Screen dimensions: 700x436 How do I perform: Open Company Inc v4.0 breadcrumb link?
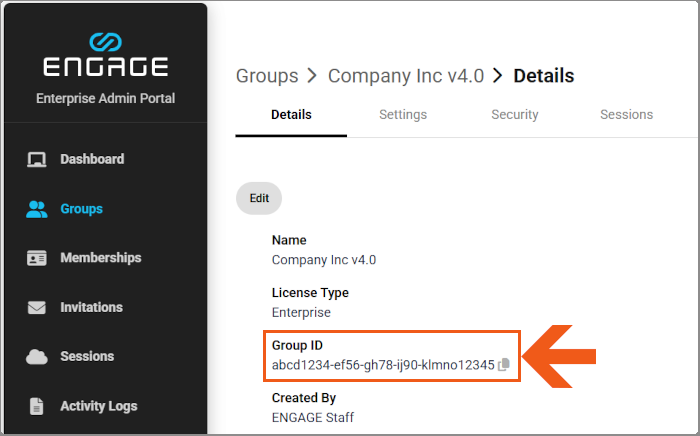click(406, 76)
